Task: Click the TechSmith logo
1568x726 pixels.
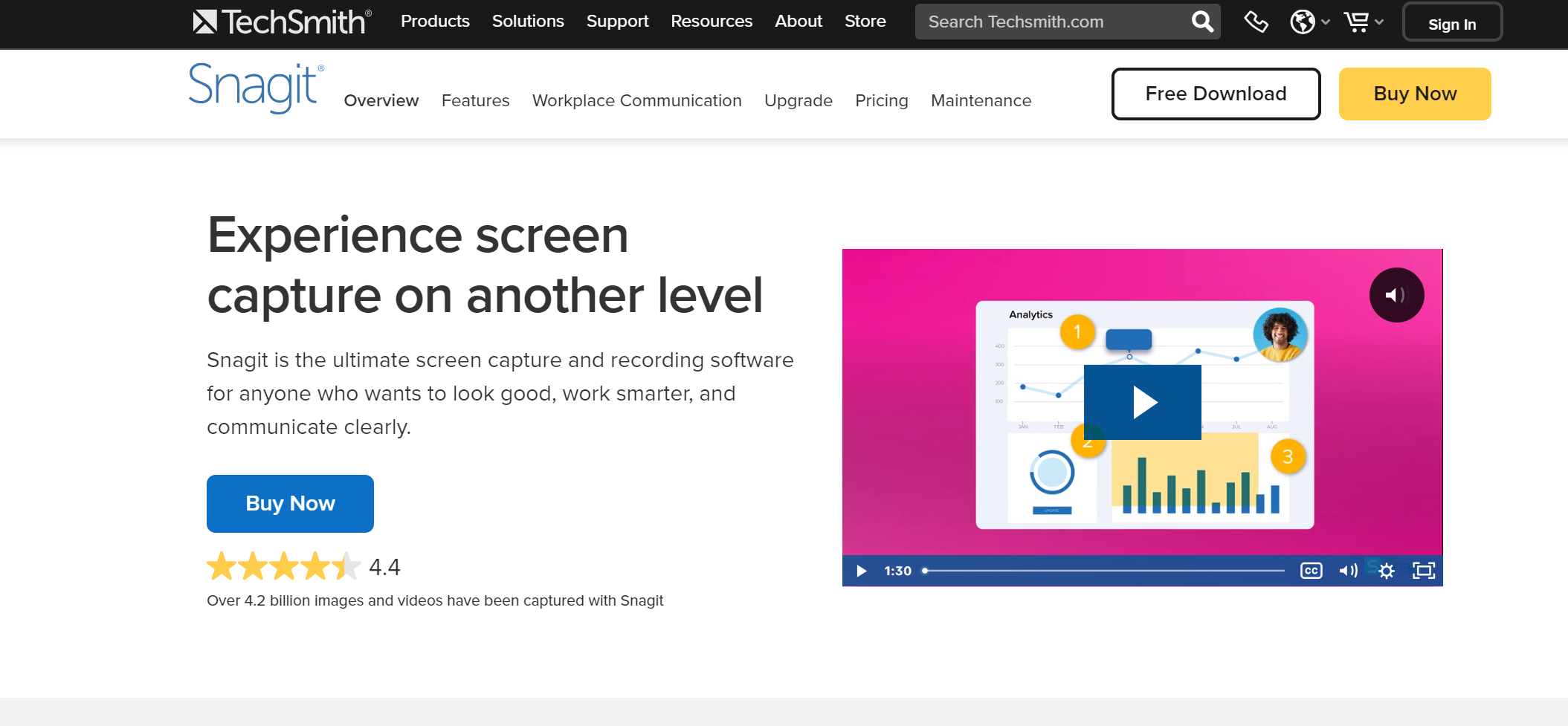Action: tap(282, 22)
